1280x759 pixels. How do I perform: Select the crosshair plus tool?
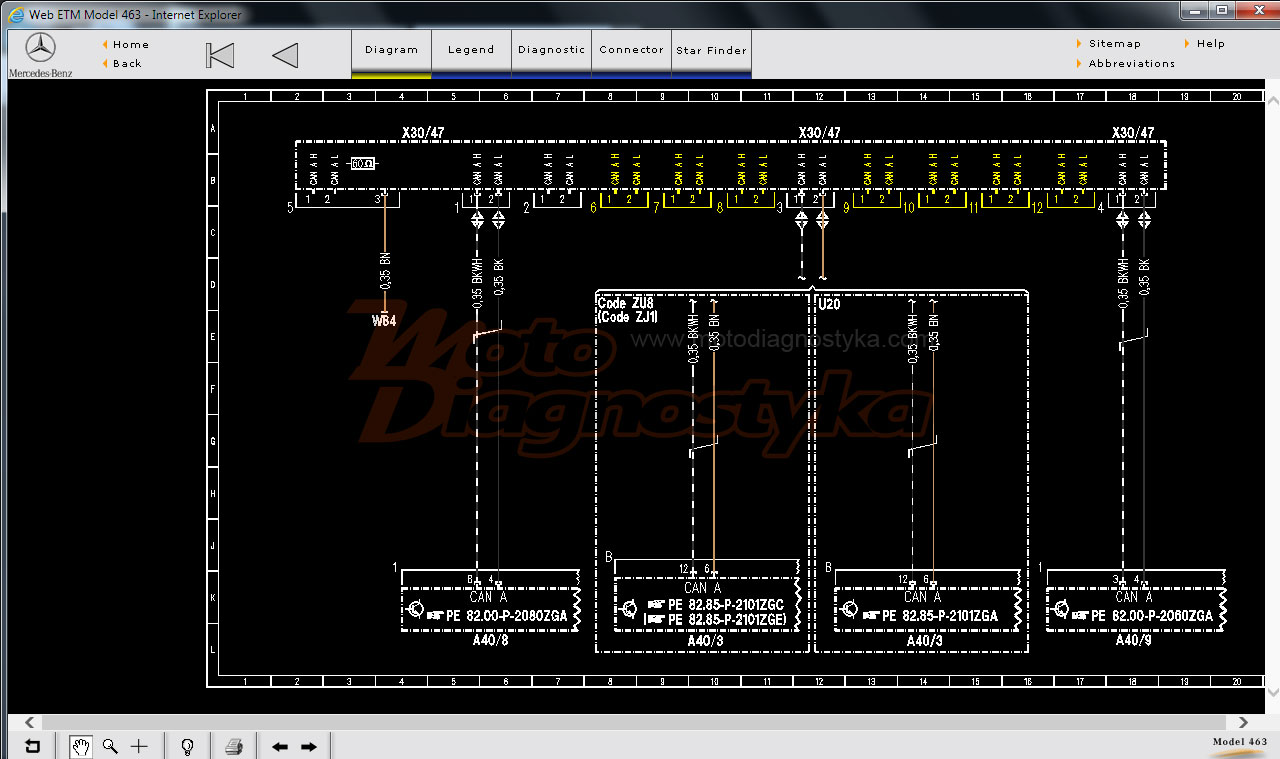tap(139, 746)
